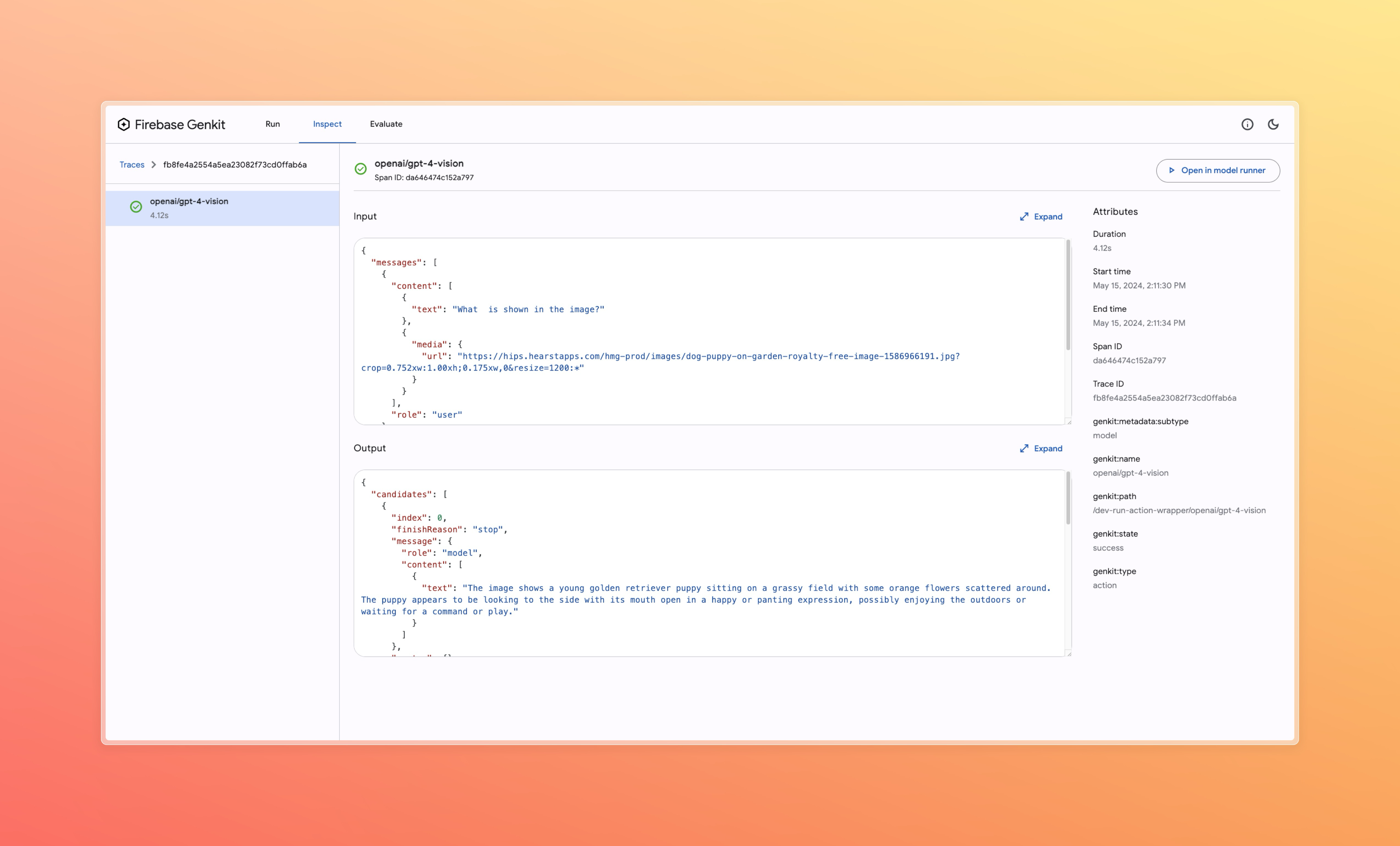Click the green check icon in the sidebar trace item
This screenshot has height=846, width=1400.
(136, 207)
